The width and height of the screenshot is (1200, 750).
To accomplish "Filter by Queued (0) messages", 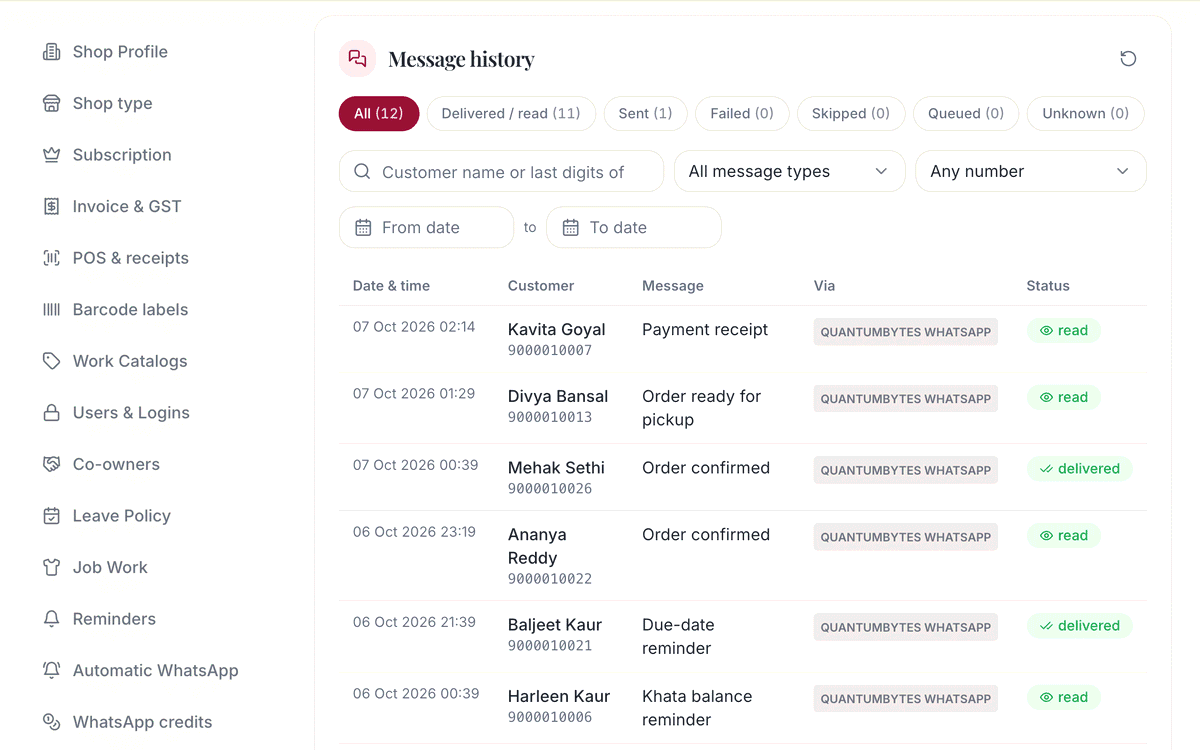I will [966, 113].
